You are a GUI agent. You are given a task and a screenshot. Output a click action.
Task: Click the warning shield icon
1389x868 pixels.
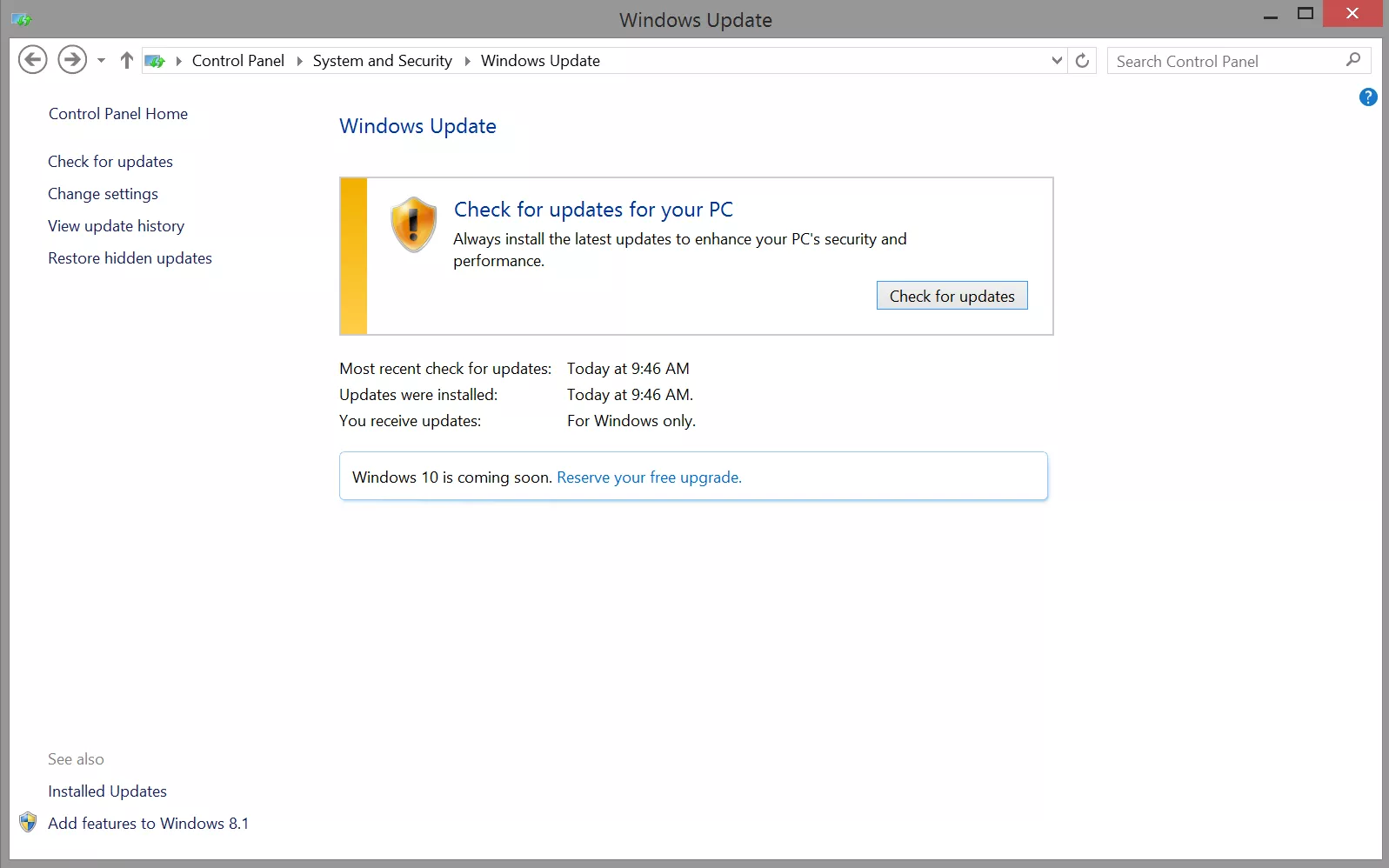coord(413,224)
